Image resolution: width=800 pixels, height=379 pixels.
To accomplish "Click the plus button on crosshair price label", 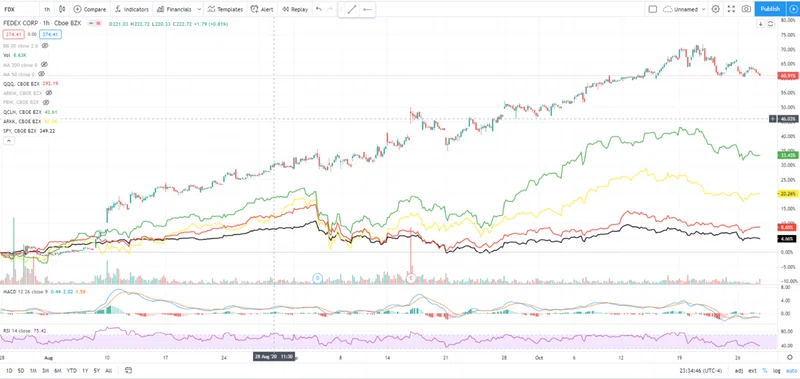I will (x=774, y=119).
